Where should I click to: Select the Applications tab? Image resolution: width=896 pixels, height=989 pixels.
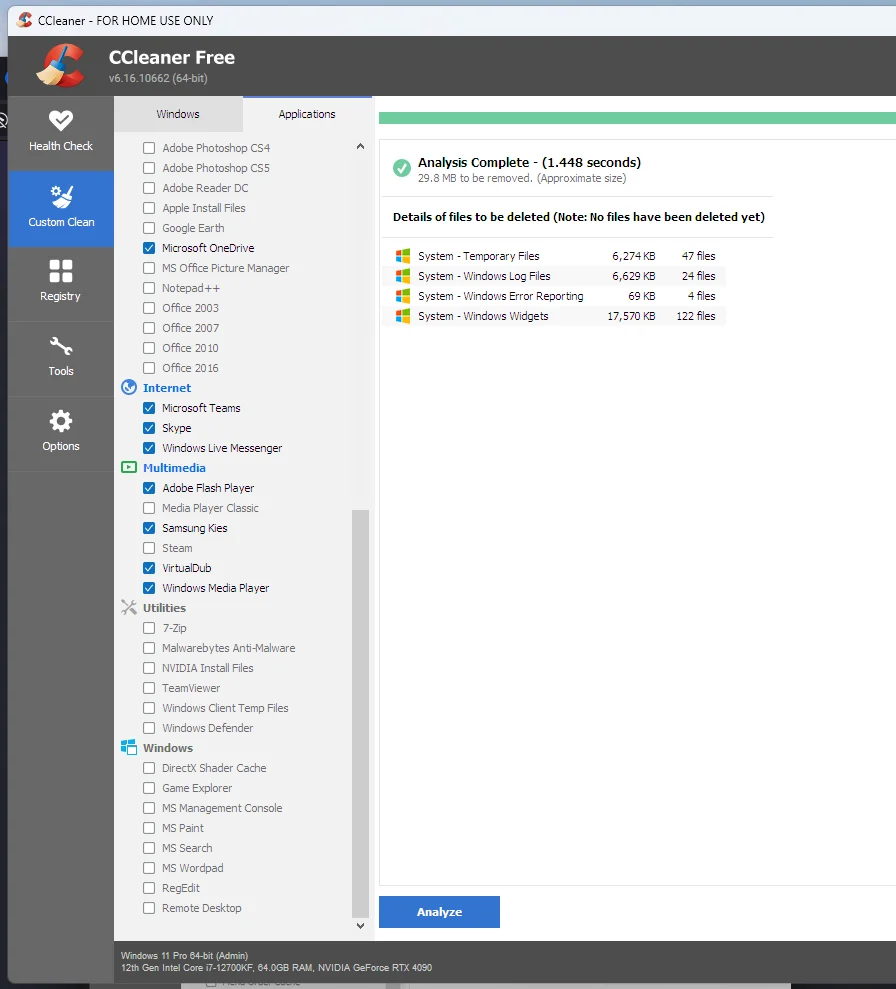point(307,114)
